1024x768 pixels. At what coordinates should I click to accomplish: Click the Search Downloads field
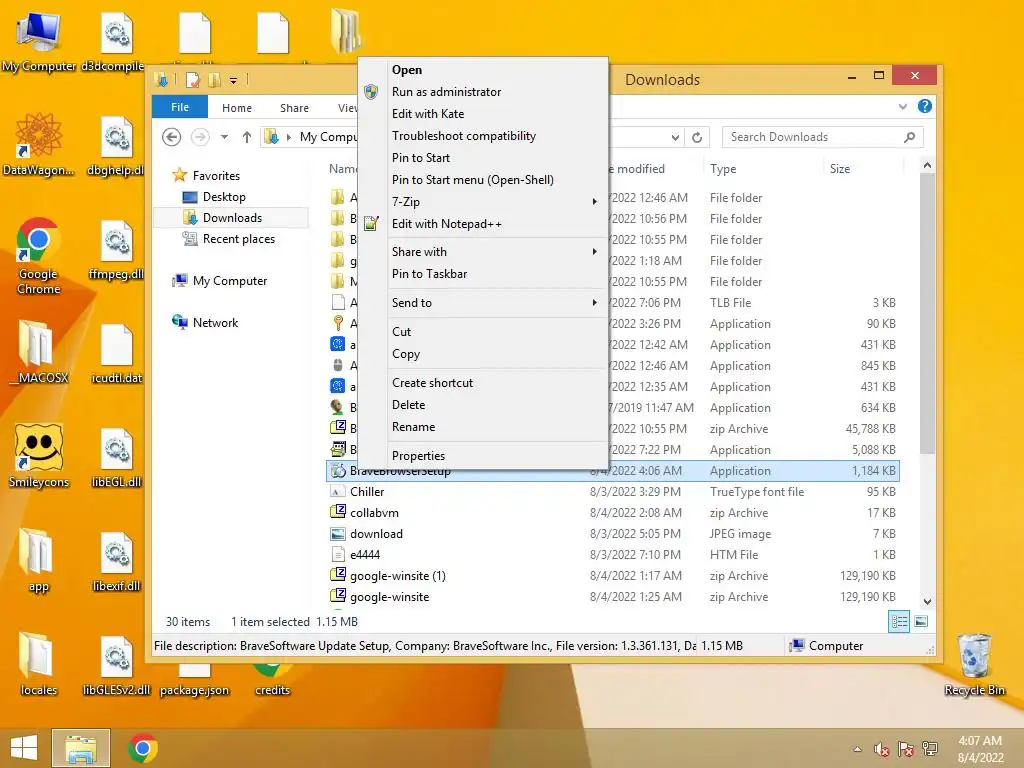(822, 137)
